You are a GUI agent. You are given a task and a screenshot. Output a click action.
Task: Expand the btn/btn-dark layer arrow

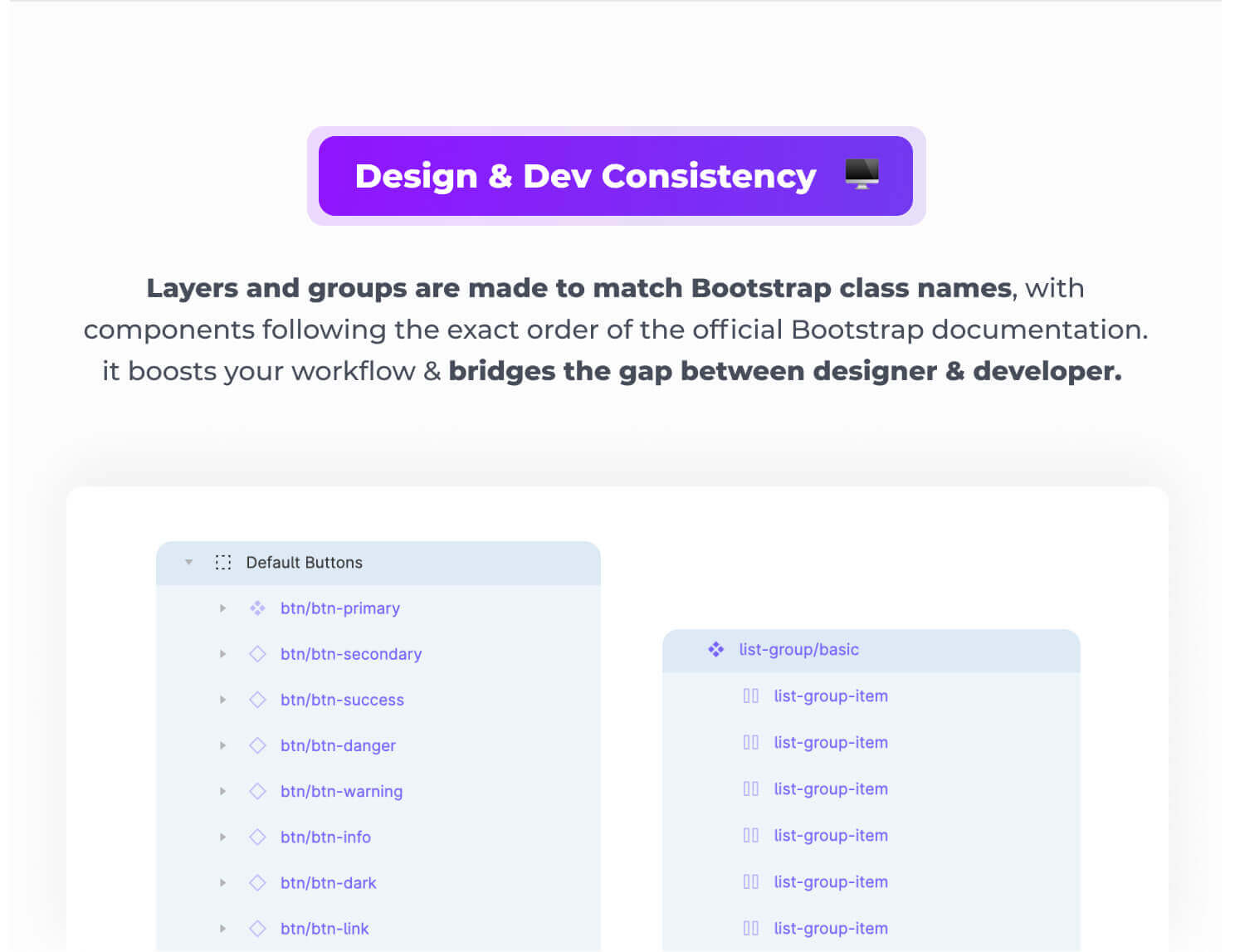pos(222,882)
